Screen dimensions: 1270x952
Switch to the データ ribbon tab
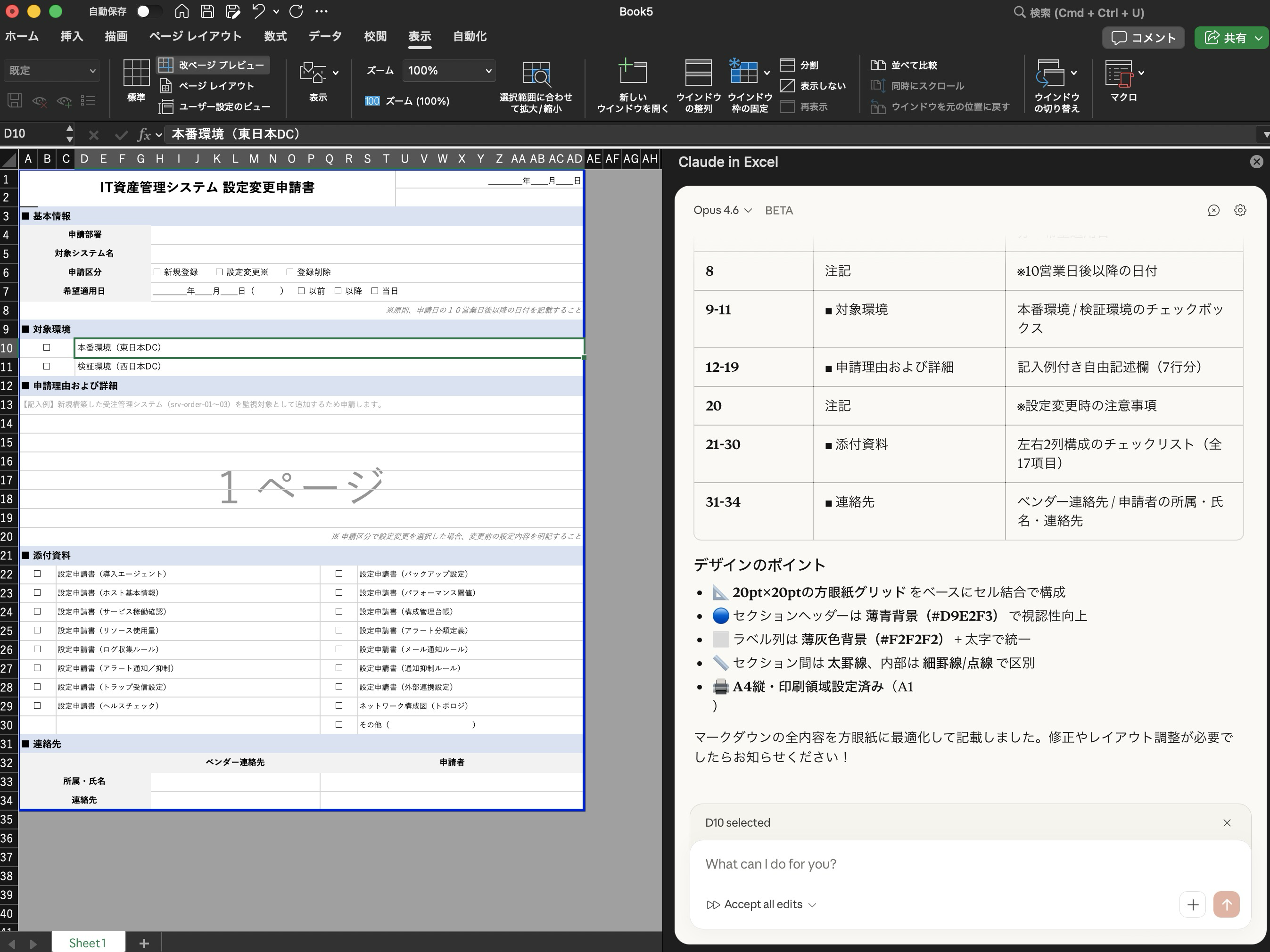[325, 36]
